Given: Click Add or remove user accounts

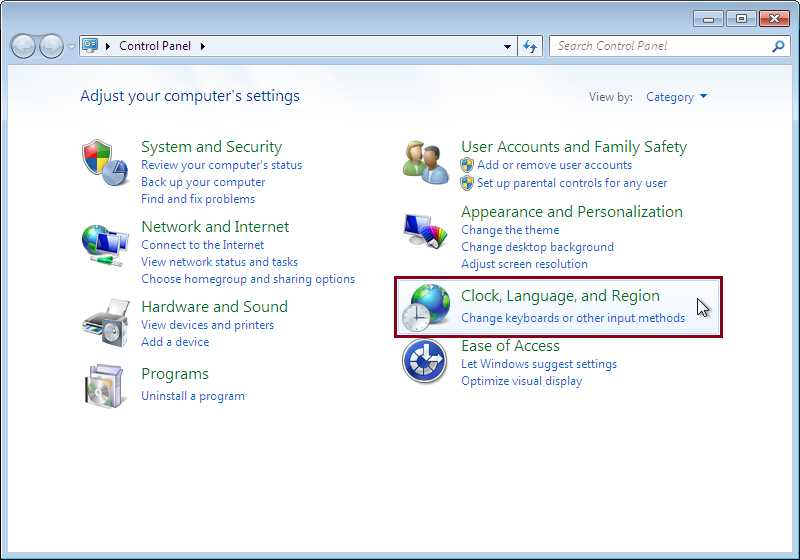Looking at the screenshot, I should pos(555,165).
